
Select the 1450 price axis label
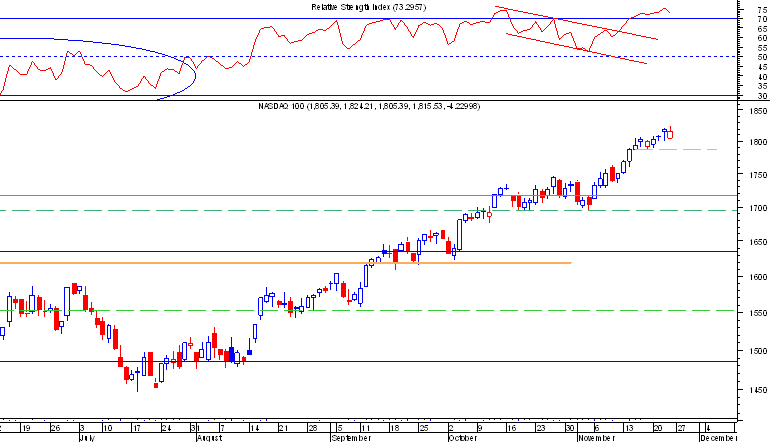758,390
